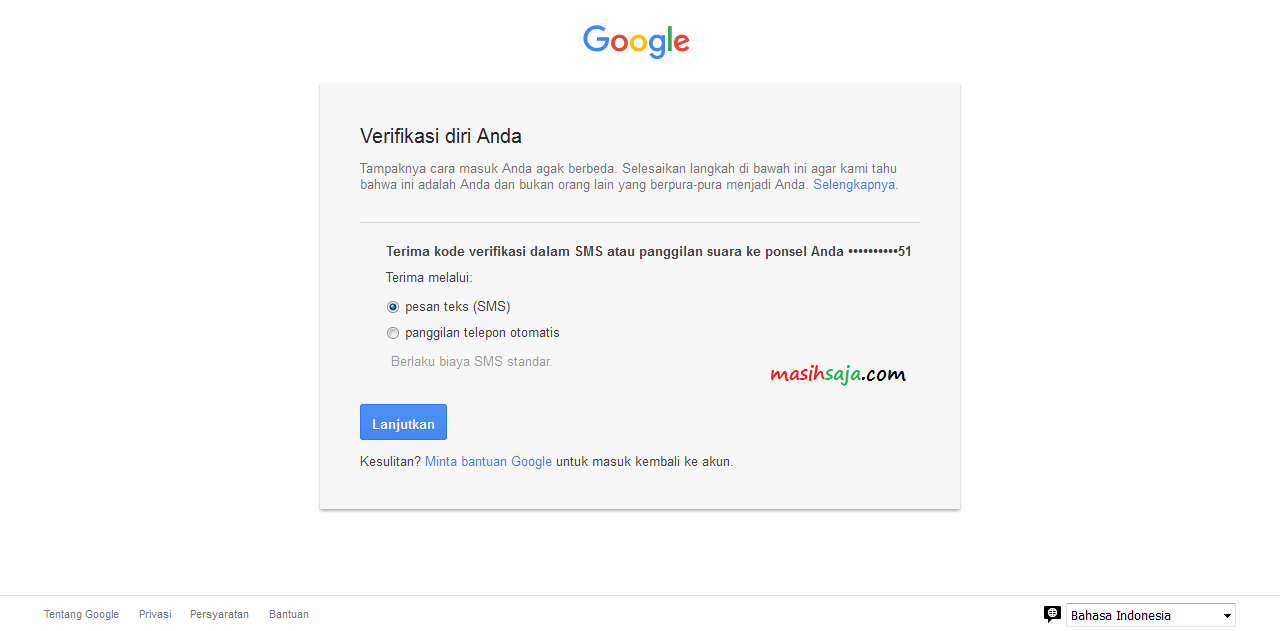Click the speech bubble language icon
This screenshot has height=631, width=1280.
[1052, 614]
